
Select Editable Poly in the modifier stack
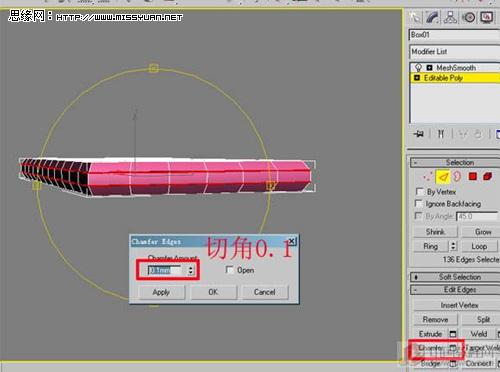pyautogui.click(x=443, y=78)
